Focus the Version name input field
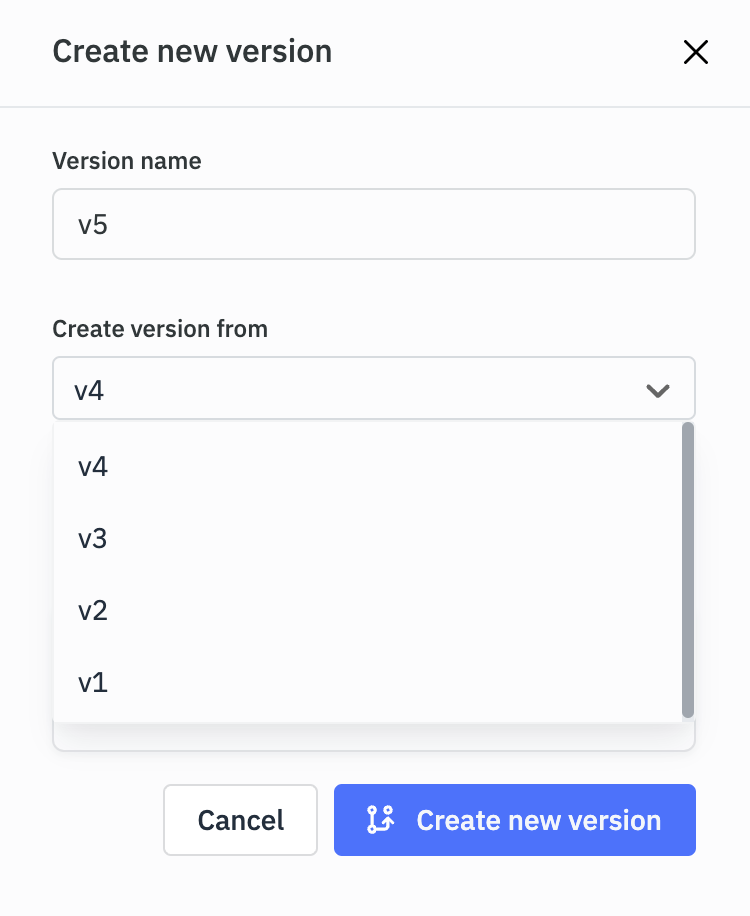750x916 pixels. click(x=373, y=224)
